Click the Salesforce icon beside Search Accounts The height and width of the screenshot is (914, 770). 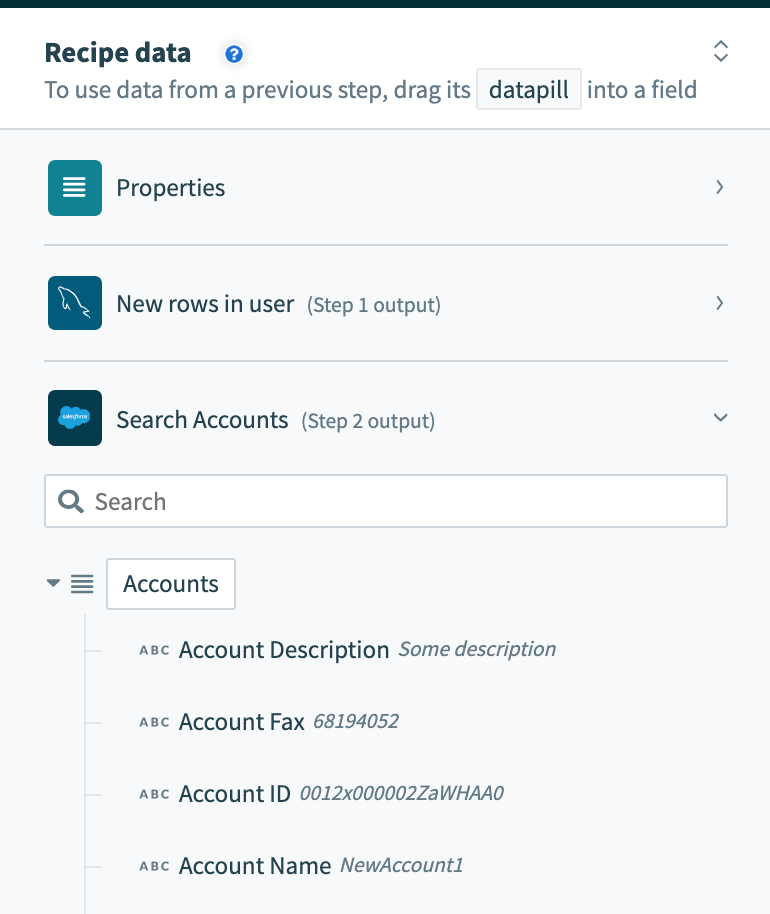[x=74, y=418]
